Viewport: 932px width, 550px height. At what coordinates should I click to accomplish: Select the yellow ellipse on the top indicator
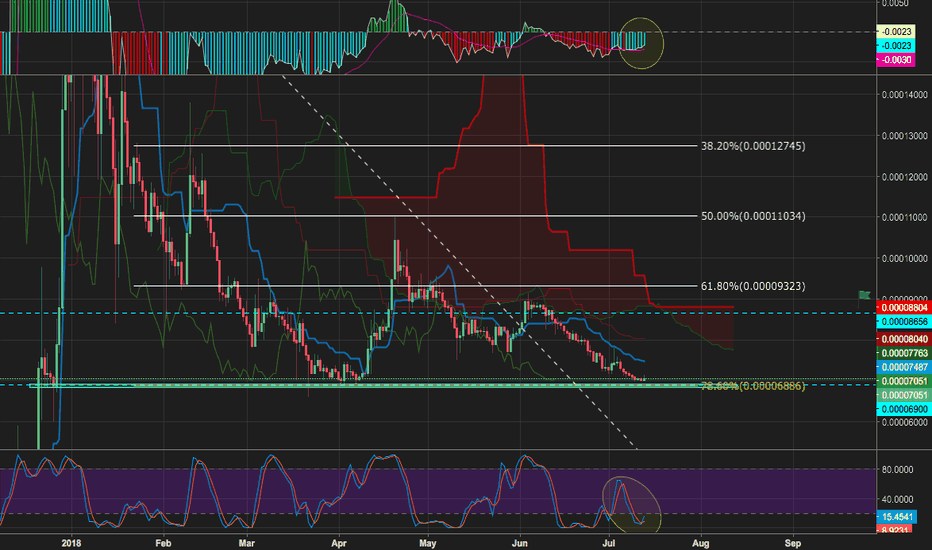coord(641,43)
